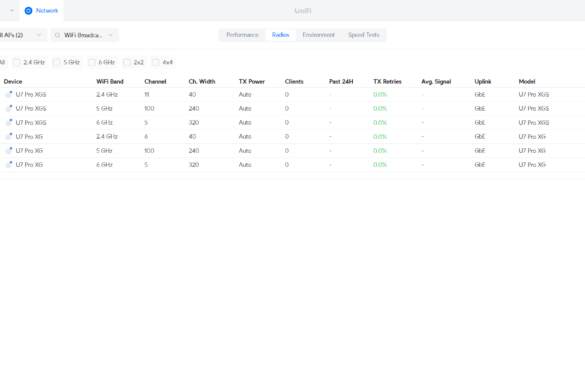585x390 pixels.
Task: Open the All APs (2) dropdown
Action: pos(22,35)
